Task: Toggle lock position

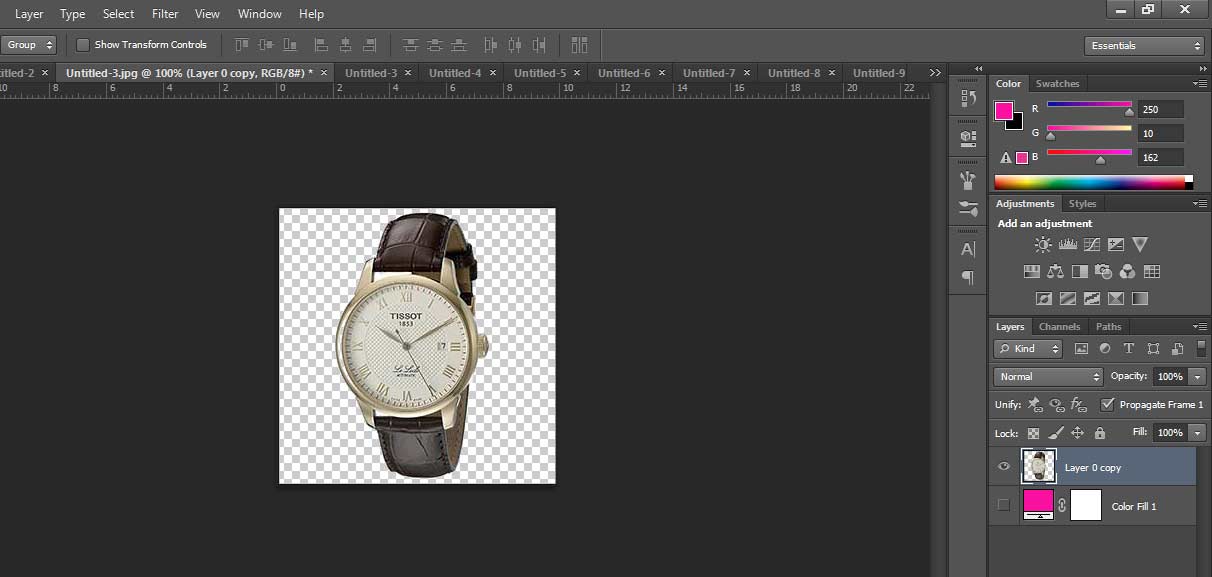Action: 1078,433
